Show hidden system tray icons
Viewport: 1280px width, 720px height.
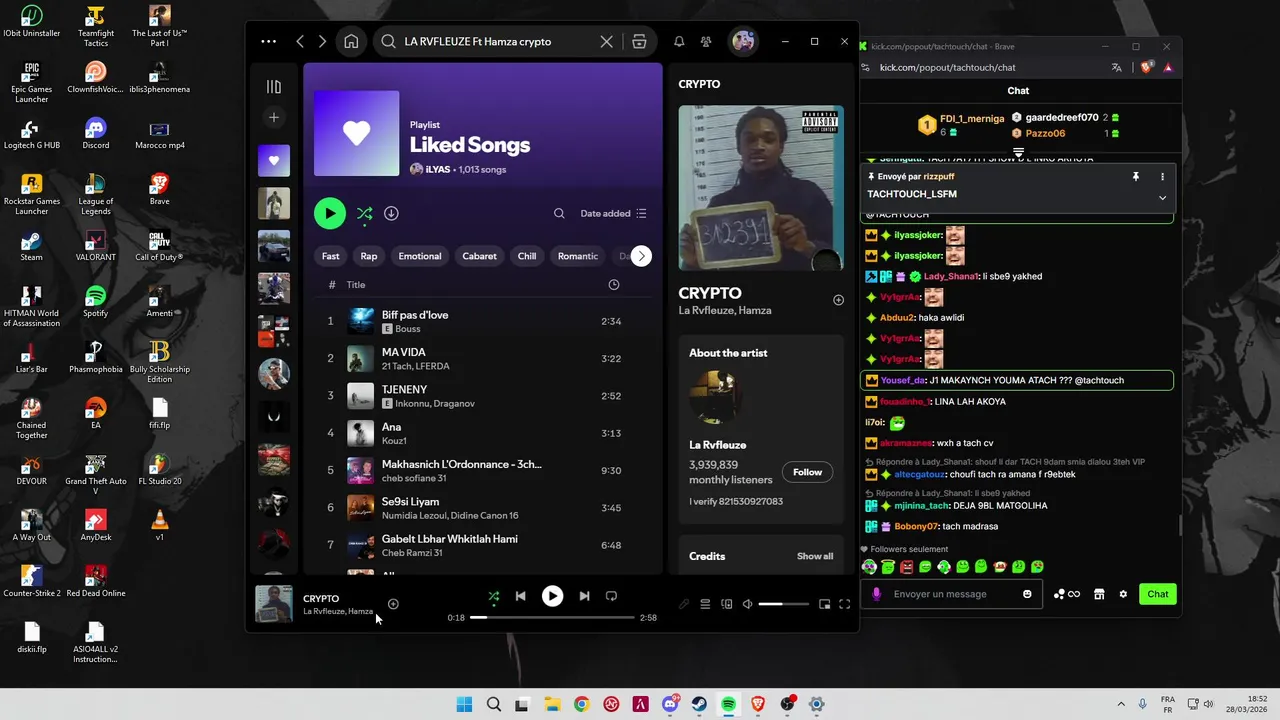point(1121,704)
